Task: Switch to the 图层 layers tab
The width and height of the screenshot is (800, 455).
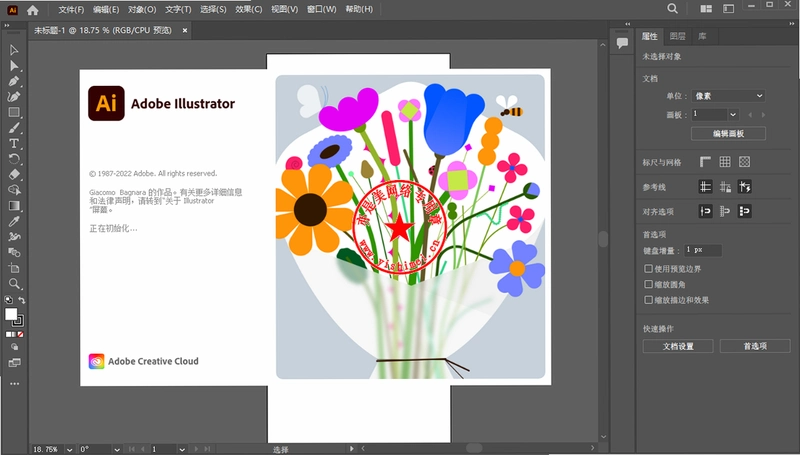Action: [677, 36]
